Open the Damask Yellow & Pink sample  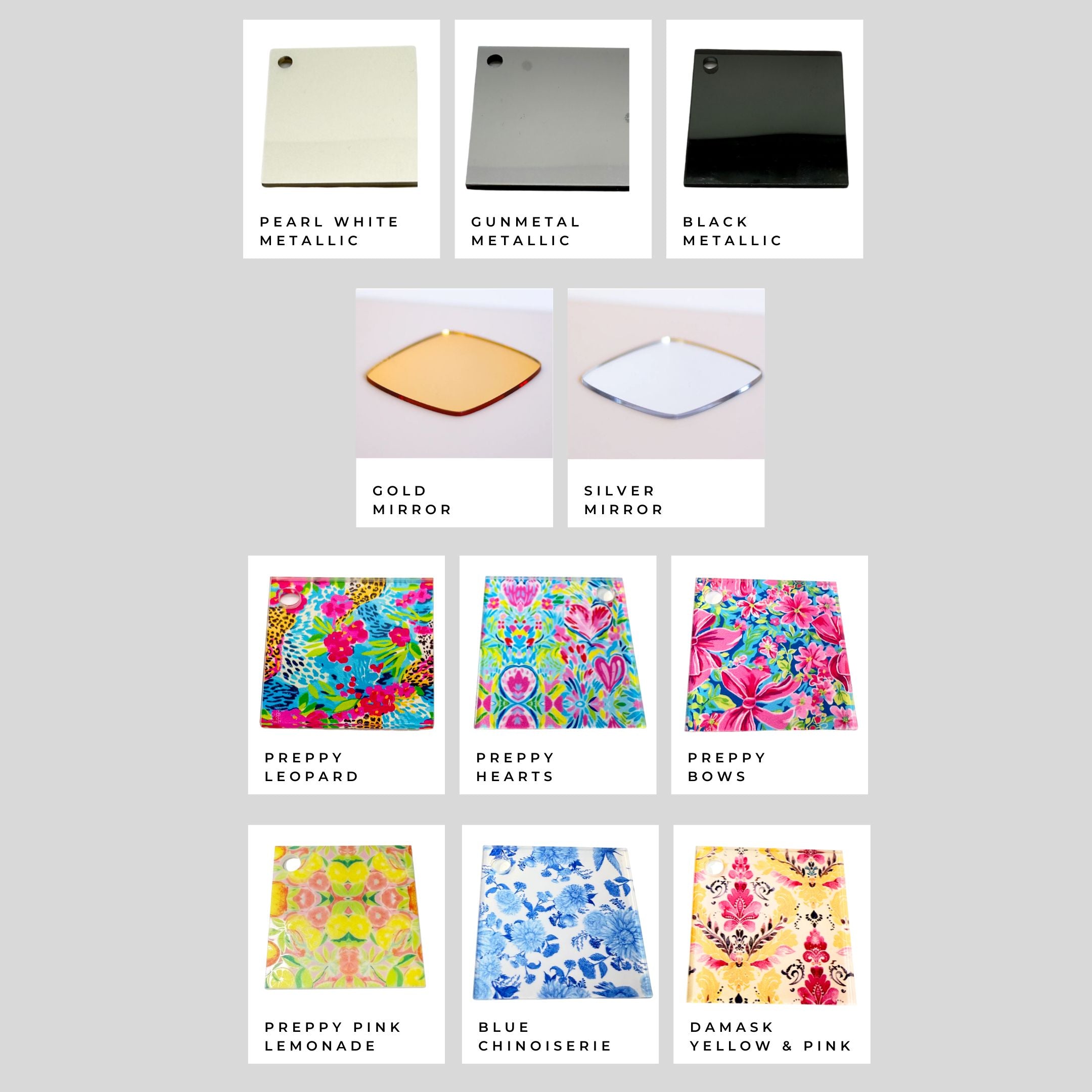click(x=771, y=925)
